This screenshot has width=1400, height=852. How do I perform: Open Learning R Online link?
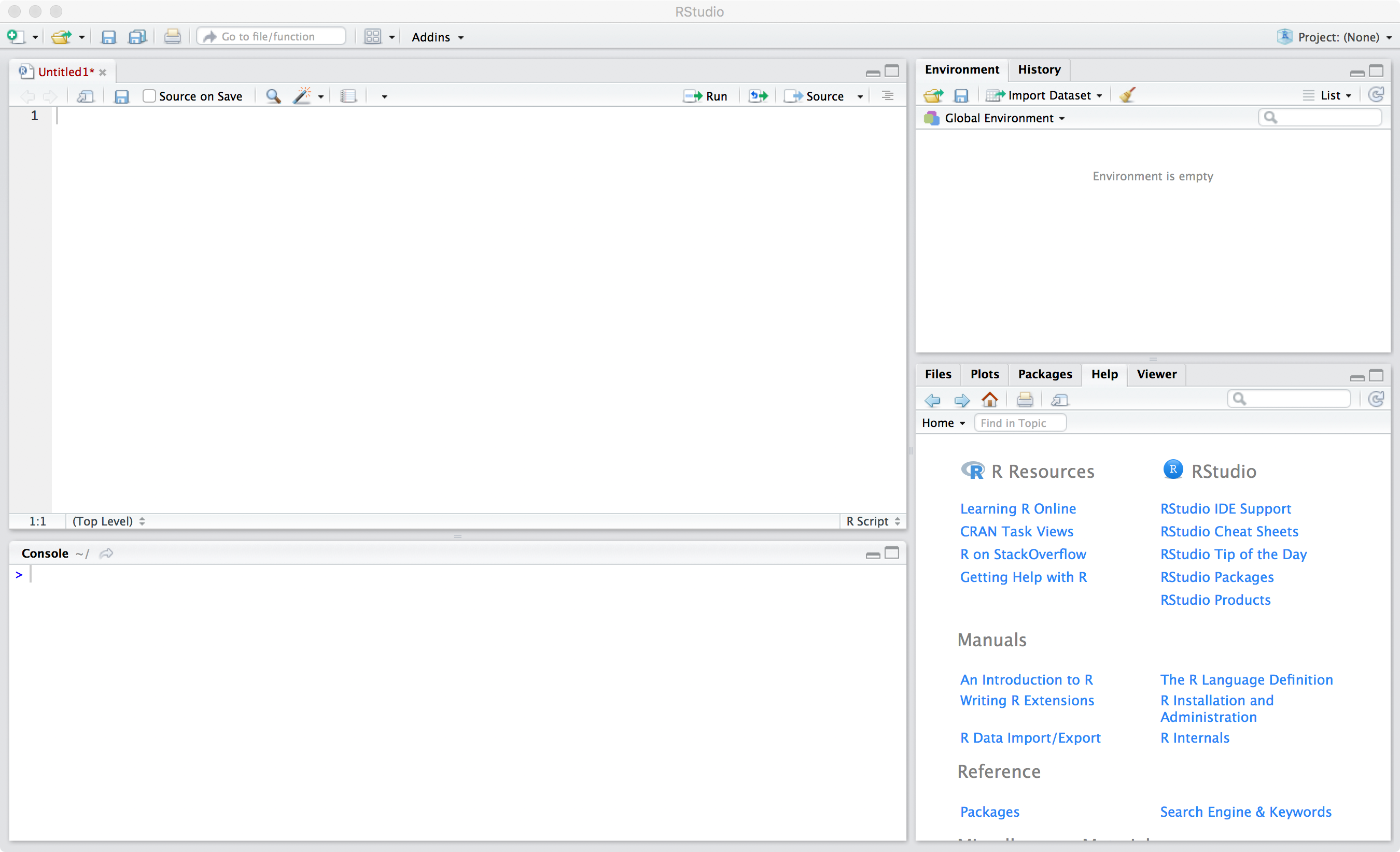pos(1018,508)
